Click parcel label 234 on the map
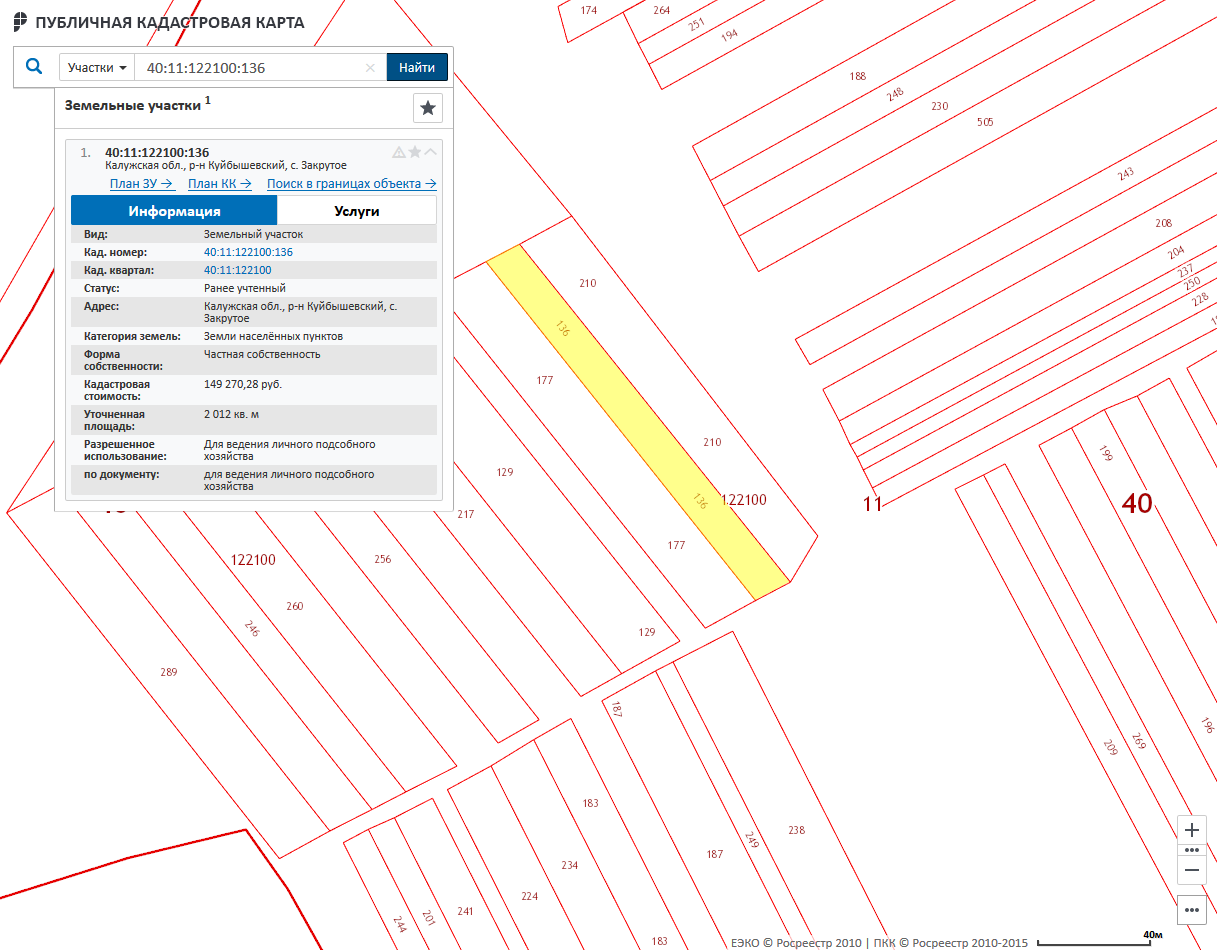The width and height of the screenshot is (1217, 950). [569, 865]
